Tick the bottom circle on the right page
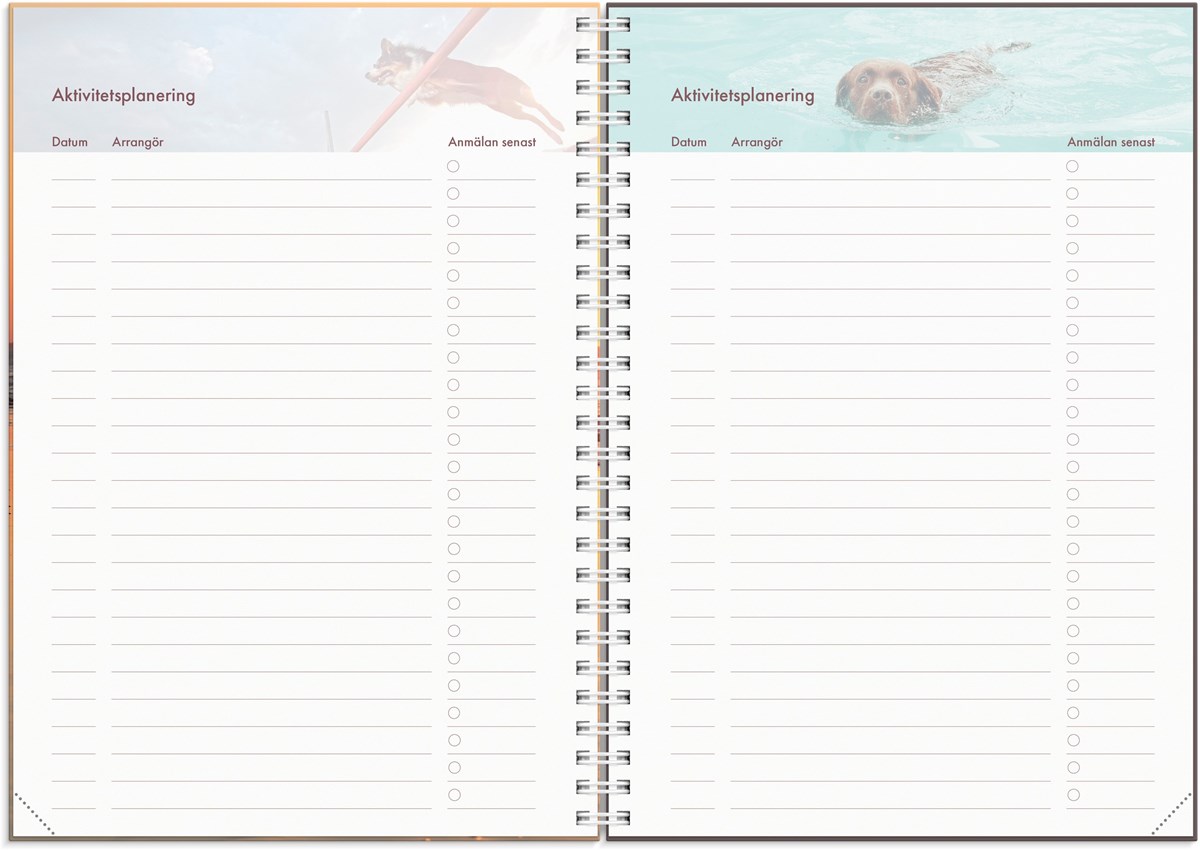Screen dimensions: 1200x850 pyautogui.click(x=1072, y=795)
